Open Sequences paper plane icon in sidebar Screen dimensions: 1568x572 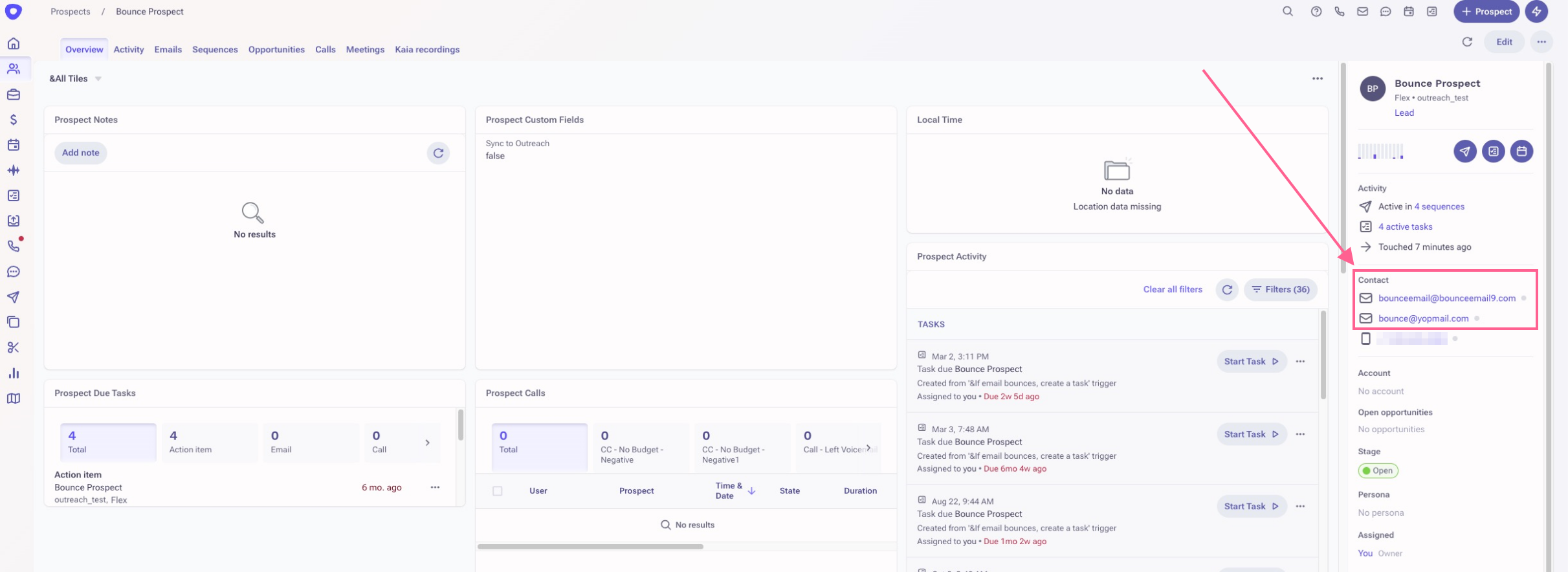click(13, 297)
